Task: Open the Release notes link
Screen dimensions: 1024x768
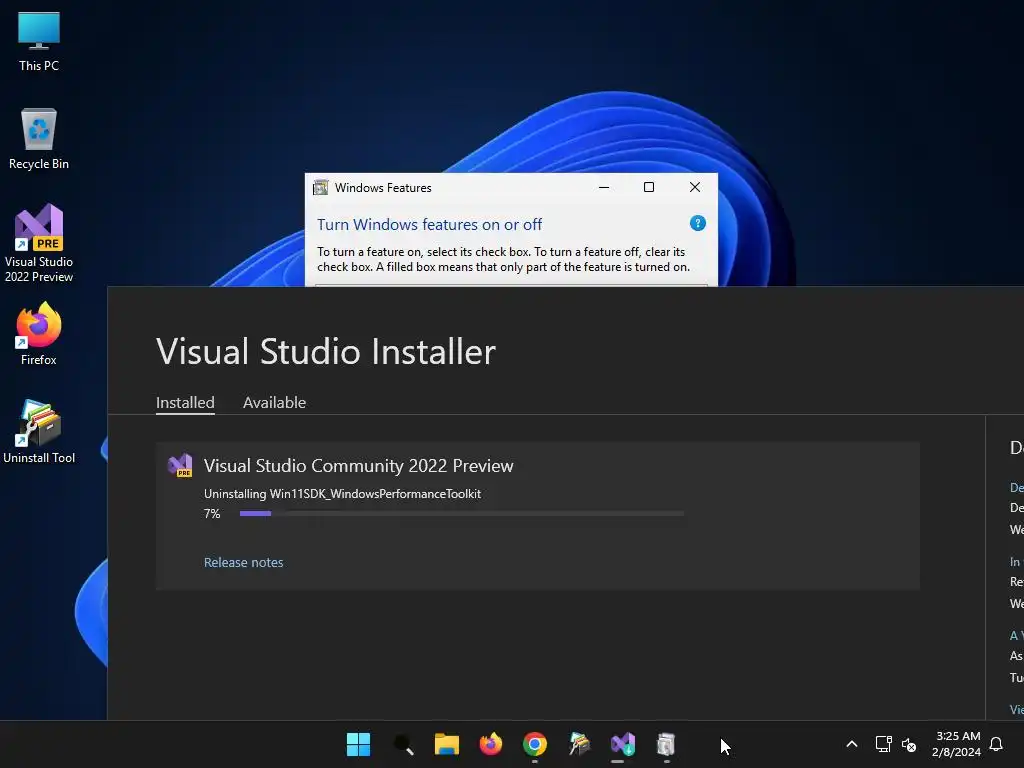Action: (x=244, y=562)
